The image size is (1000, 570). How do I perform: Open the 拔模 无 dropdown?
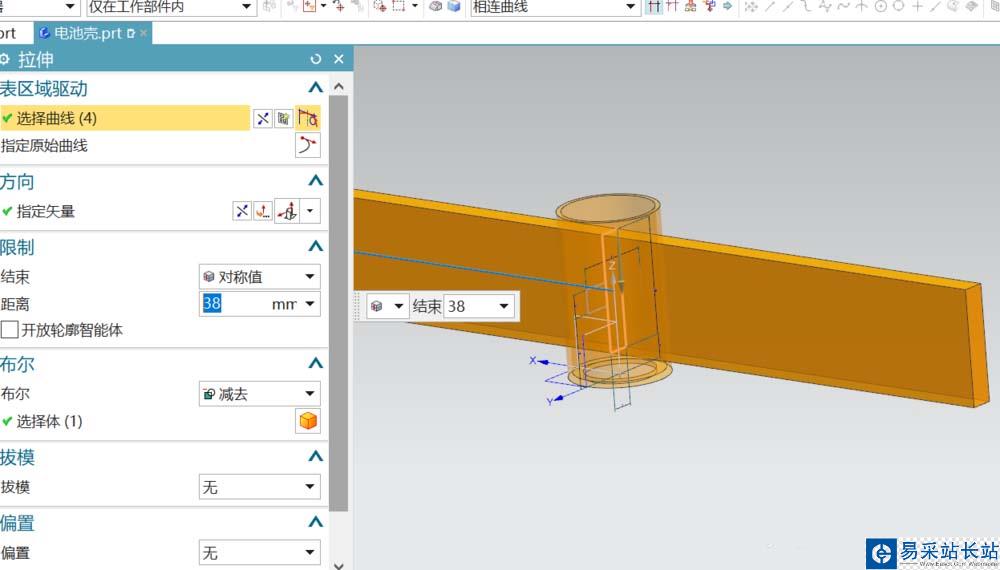(x=260, y=487)
